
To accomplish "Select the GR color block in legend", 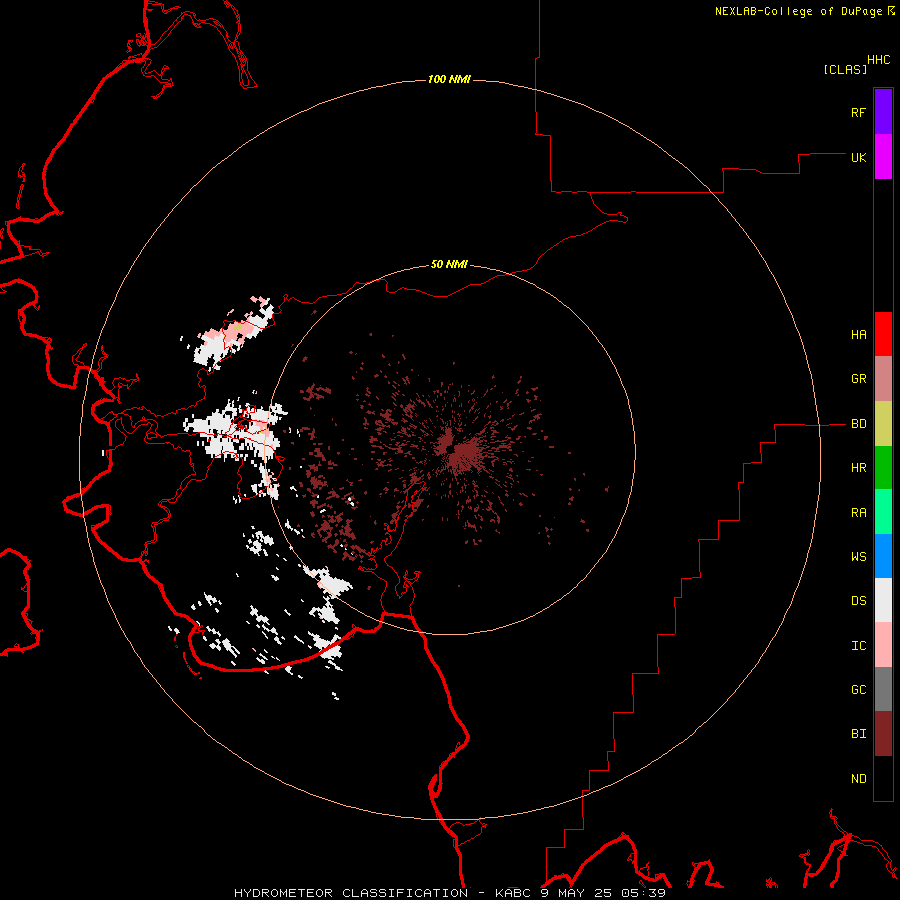I will click(883, 379).
